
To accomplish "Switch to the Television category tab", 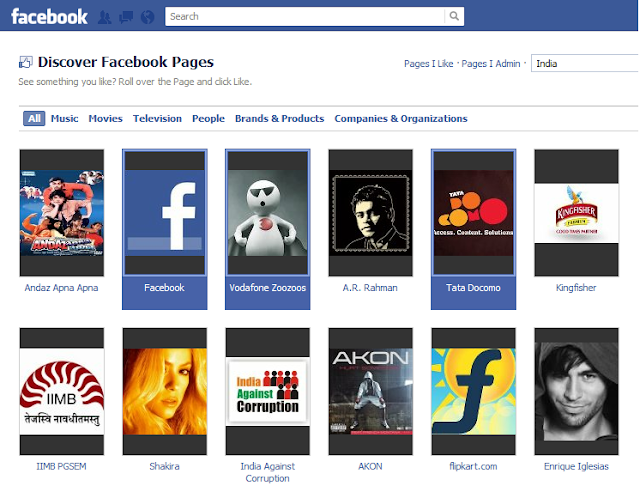I will tap(157, 118).
